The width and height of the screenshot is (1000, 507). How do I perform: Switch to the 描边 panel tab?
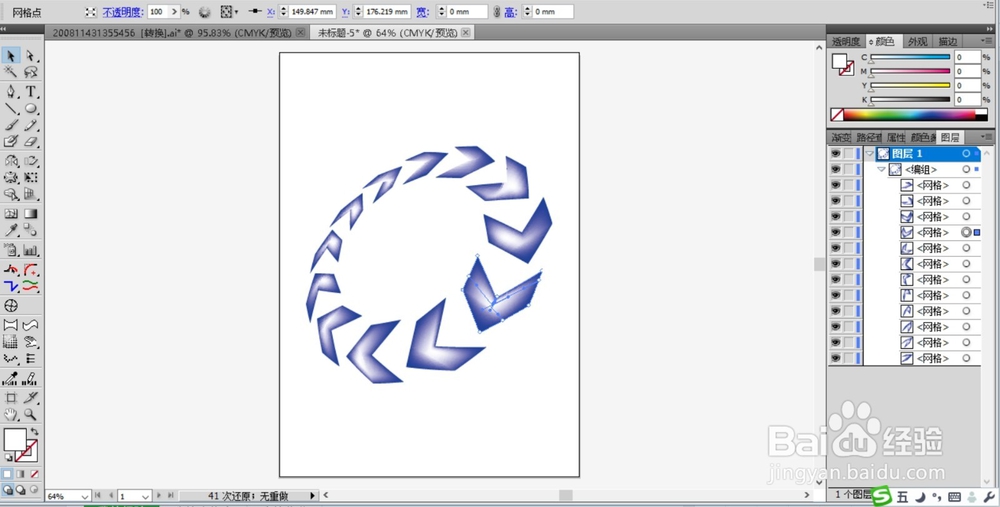coord(947,41)
